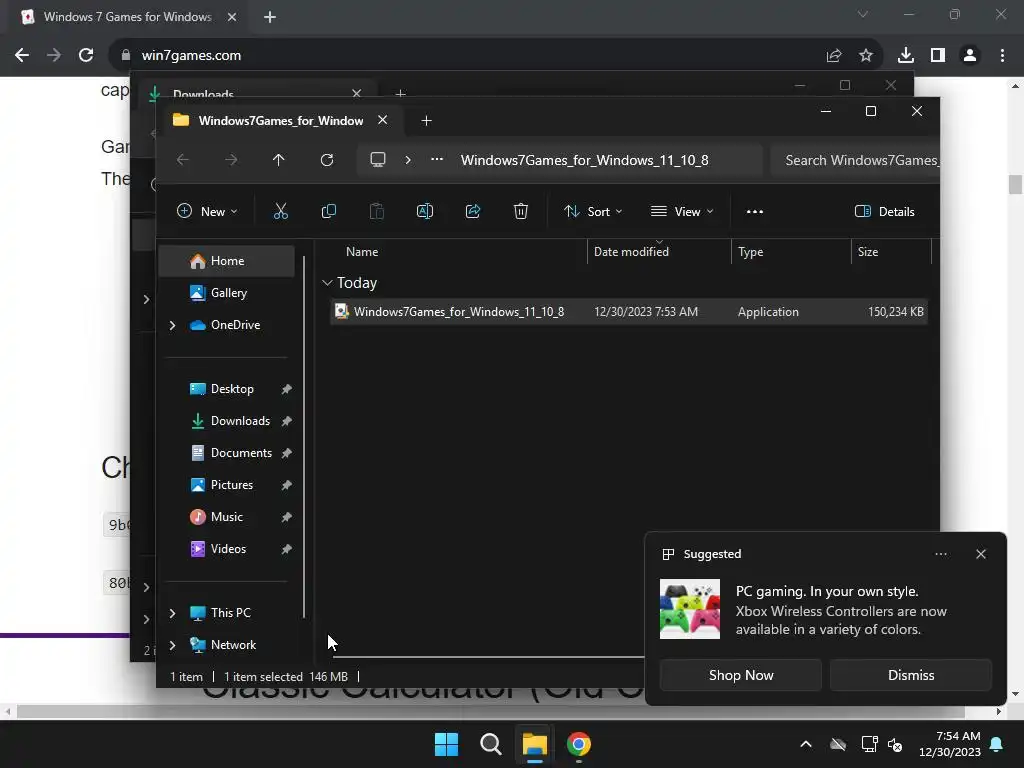Toggle the Details pane
The height and width of the screenshot is (768, 1024).
[x=884, y=211]
